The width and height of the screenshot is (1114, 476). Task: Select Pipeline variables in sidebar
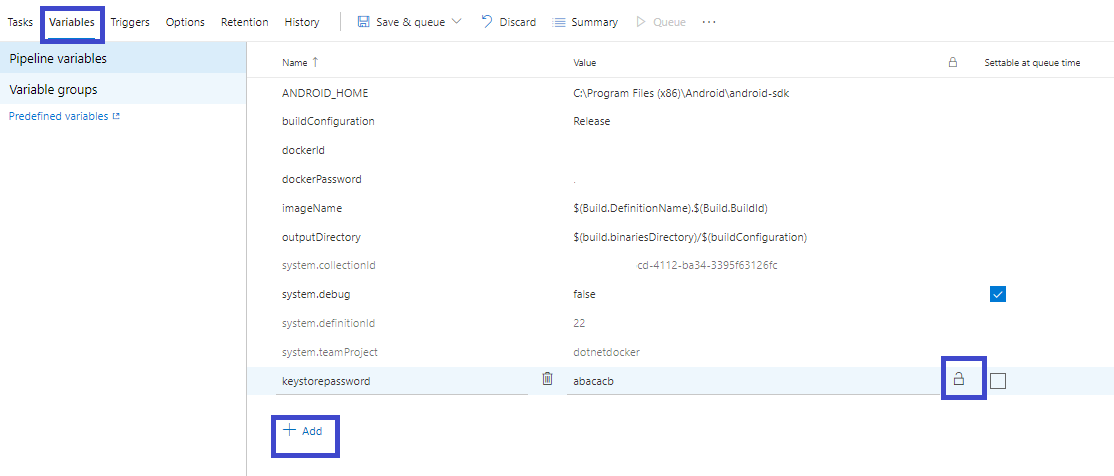coord(123,58)
